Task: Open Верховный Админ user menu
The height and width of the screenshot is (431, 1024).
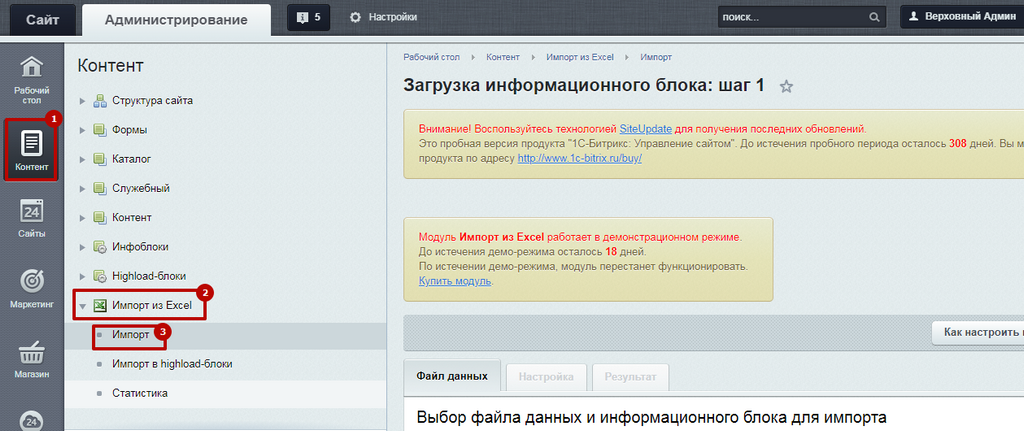Action: click(x=961, y=17)
